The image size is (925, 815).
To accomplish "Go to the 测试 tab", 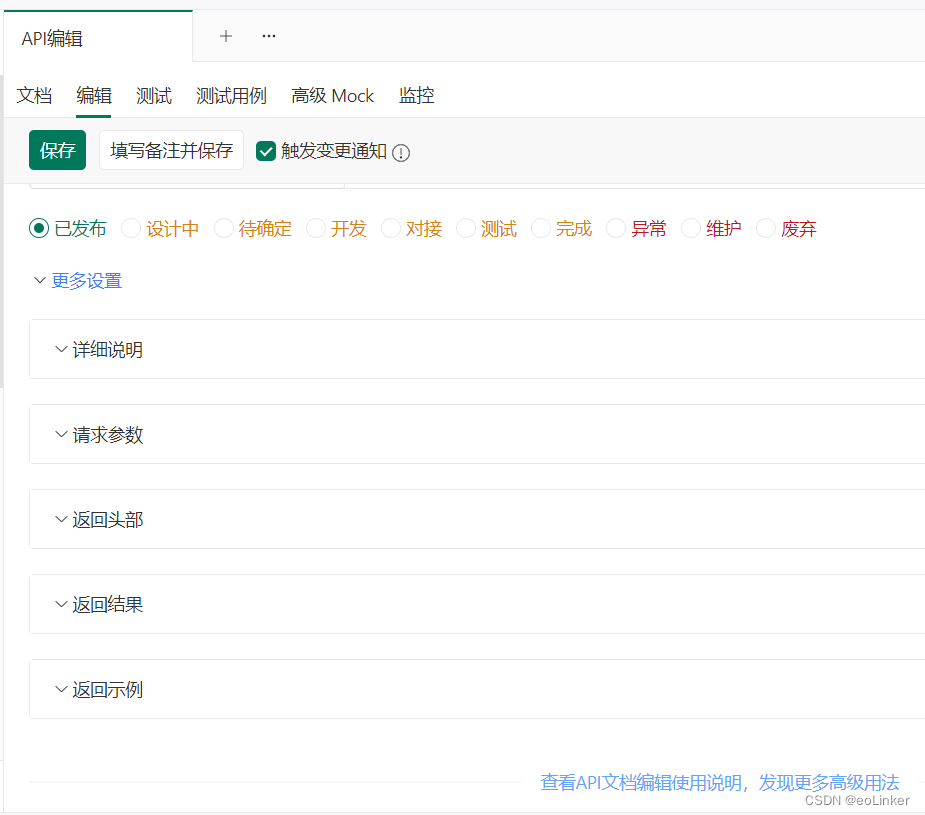I will (153, 96).
